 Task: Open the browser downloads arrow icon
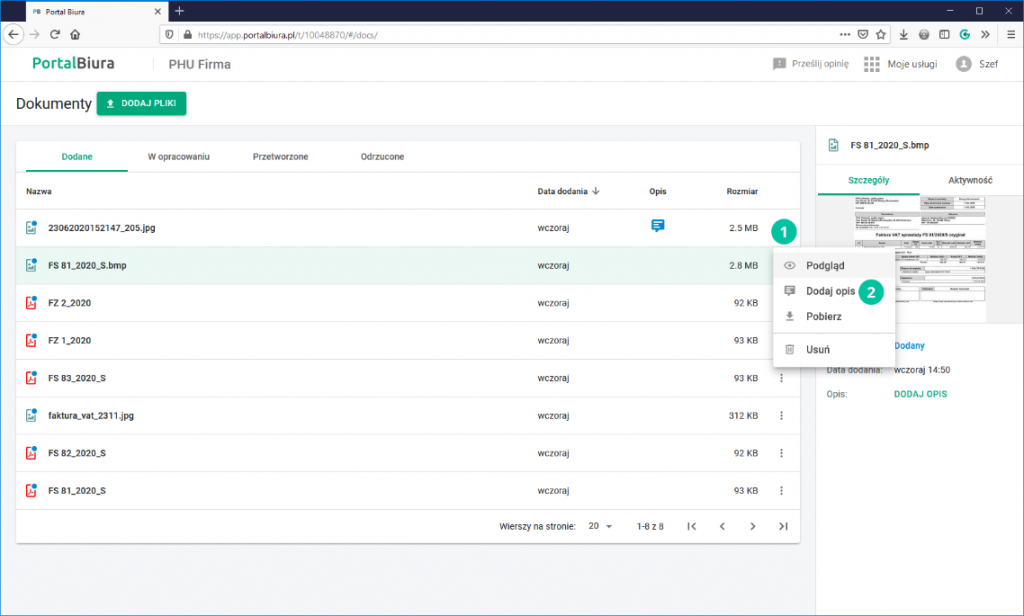(x=904, y=35)
